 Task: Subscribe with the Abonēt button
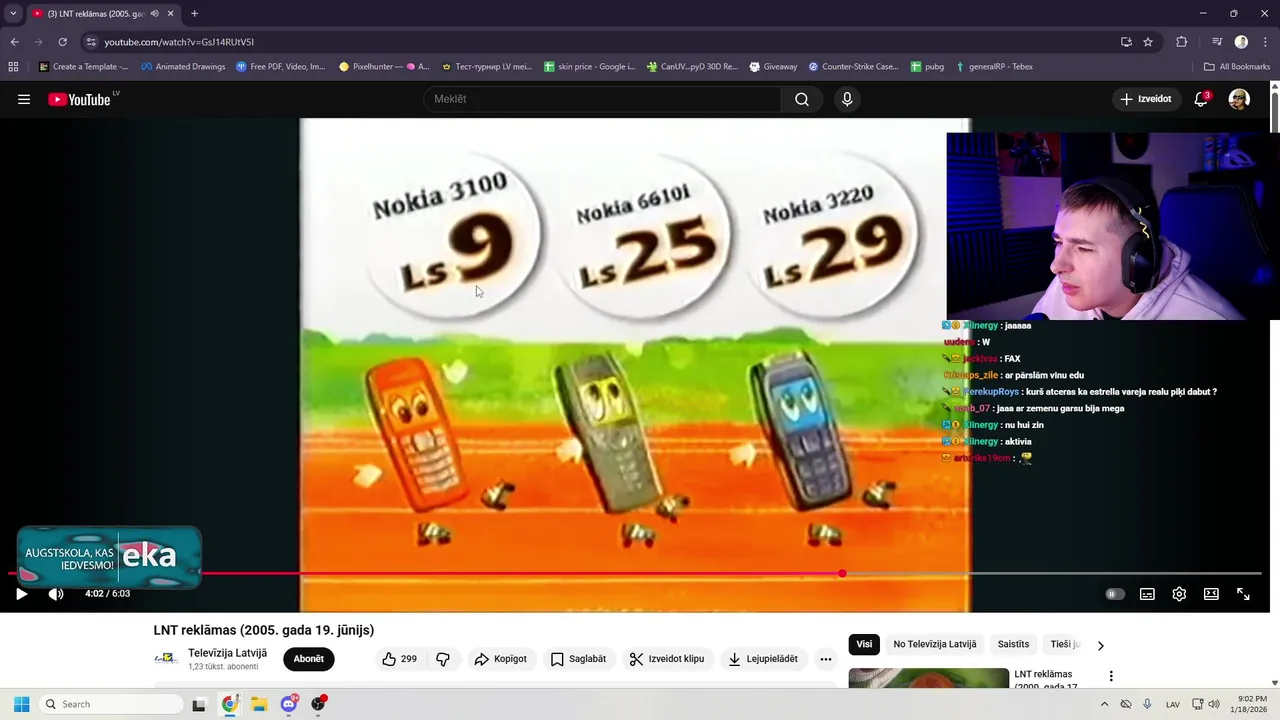[309, 659]
